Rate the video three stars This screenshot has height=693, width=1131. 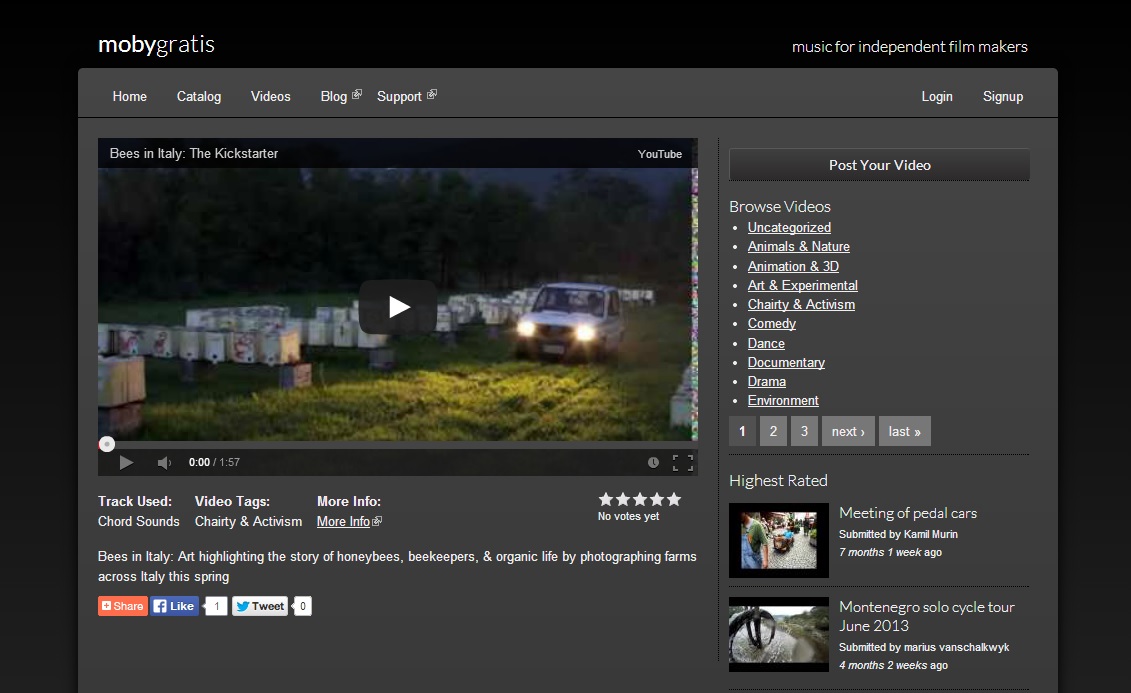tap(640, 499)
